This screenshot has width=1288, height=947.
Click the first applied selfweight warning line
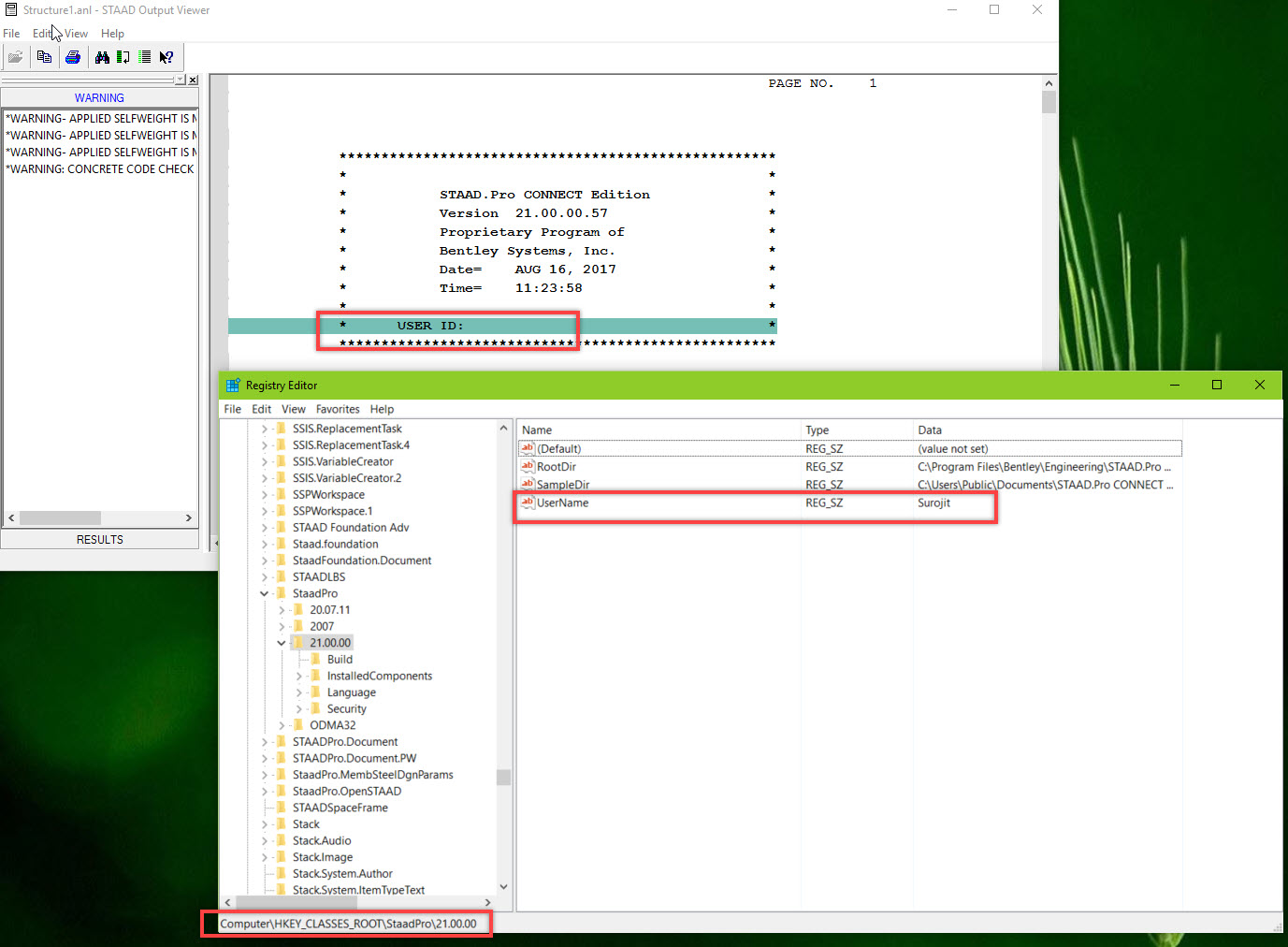(x=100, y=119)
